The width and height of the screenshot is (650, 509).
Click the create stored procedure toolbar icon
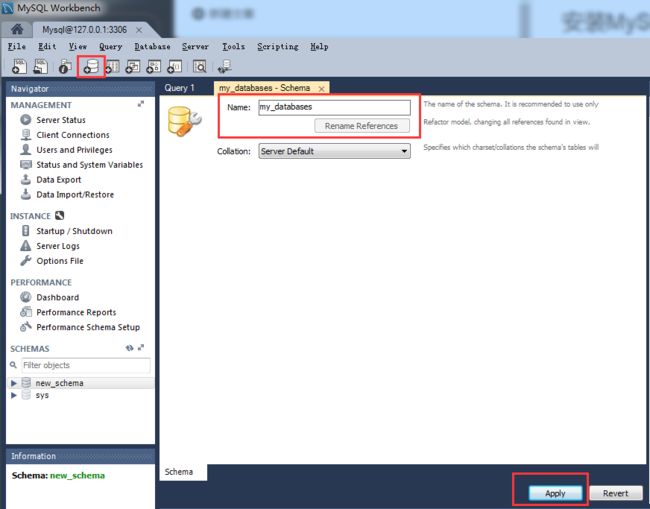[153, 66]
